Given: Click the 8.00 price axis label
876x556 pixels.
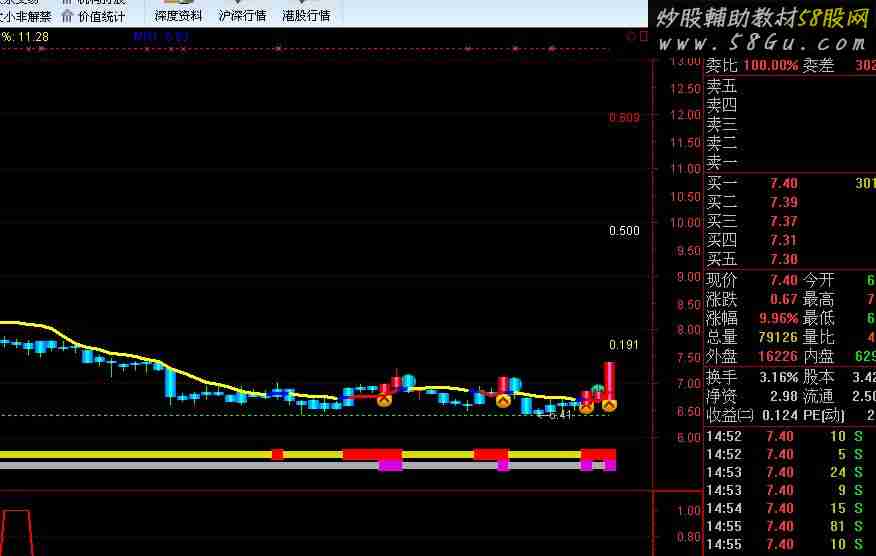Looking at the screenshot, I should coord(688,330).
